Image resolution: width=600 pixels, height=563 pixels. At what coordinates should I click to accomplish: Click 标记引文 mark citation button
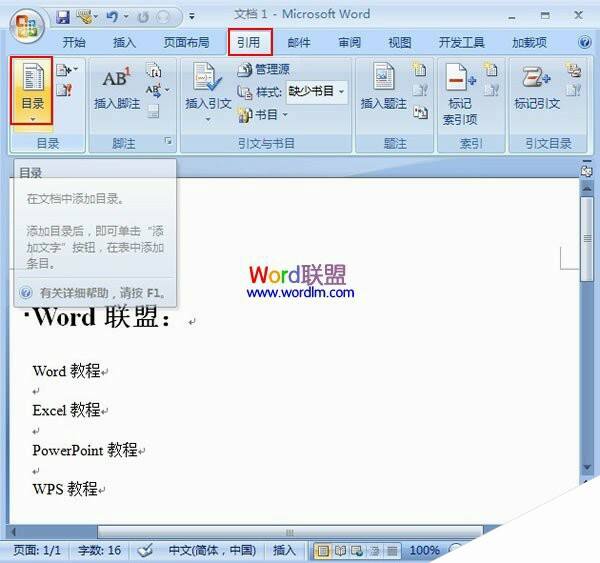point(537,88)
